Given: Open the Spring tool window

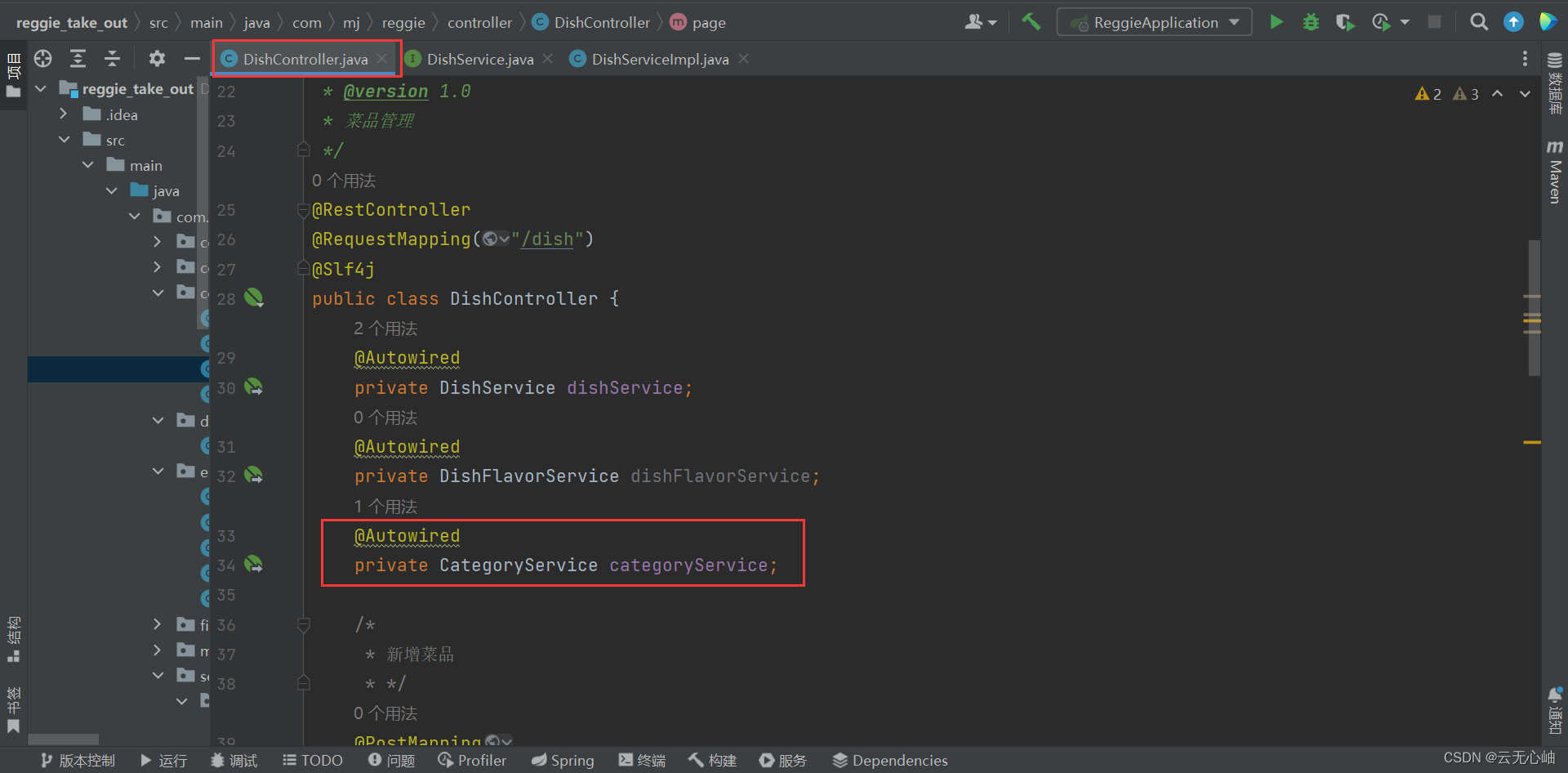Looking at the screenshot, I should coord(563,761).
